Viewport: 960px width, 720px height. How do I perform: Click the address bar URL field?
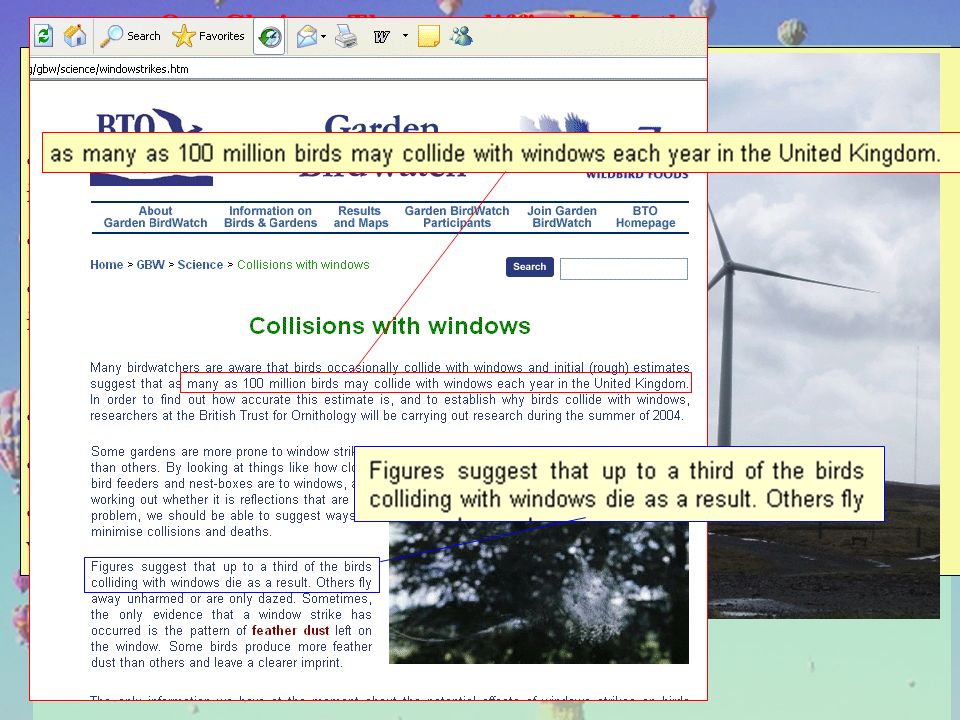pyautogui.click(x=369, y=69)
